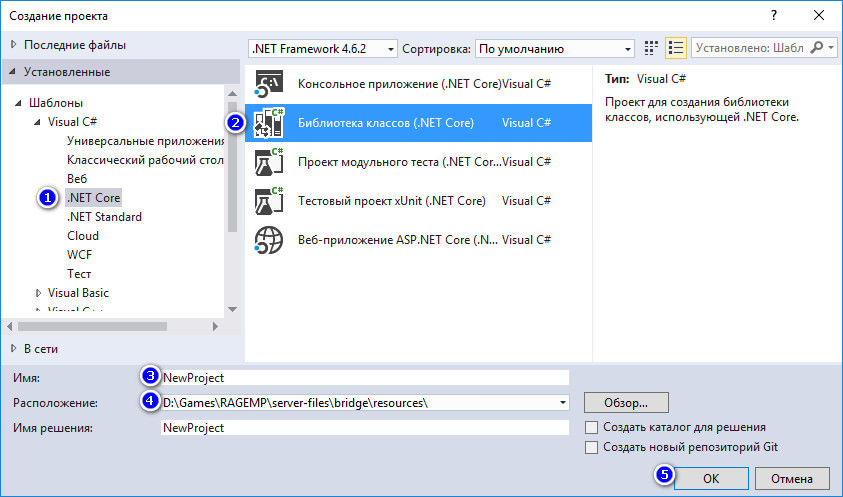Click the Отмена button

[792, 478]
